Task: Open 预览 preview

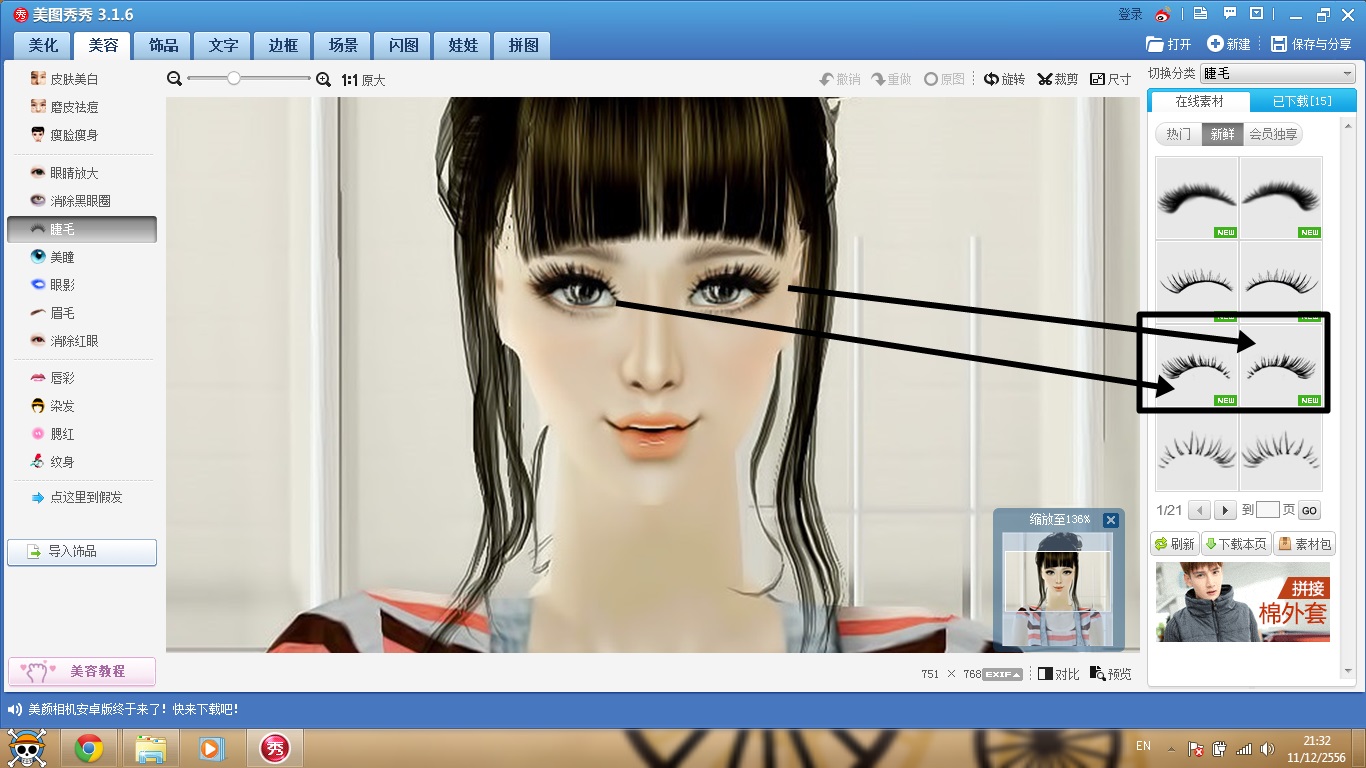Action: pyautogui.click(x=1111, y=674)
